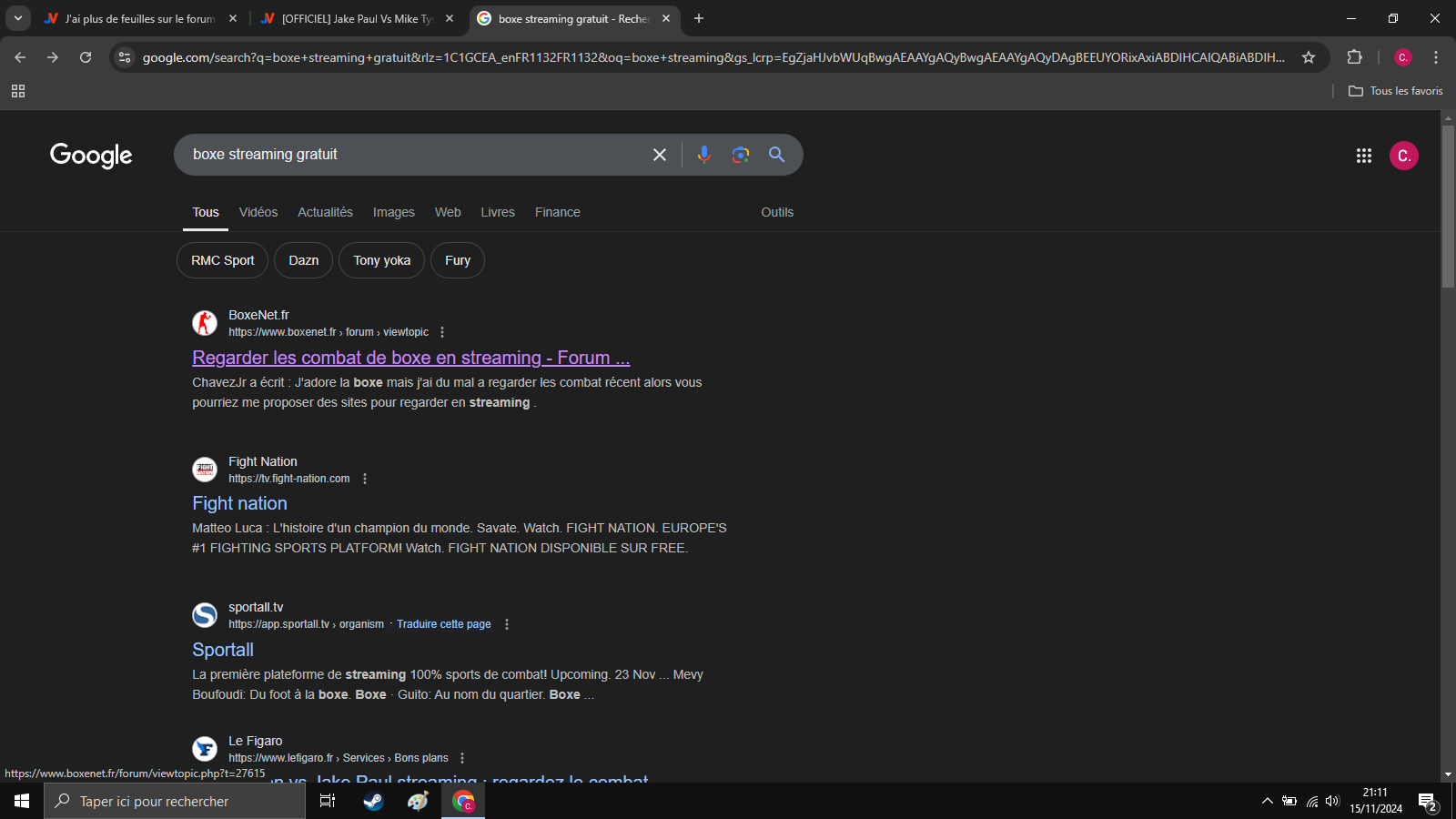Reload the current page

pos(86,57)
